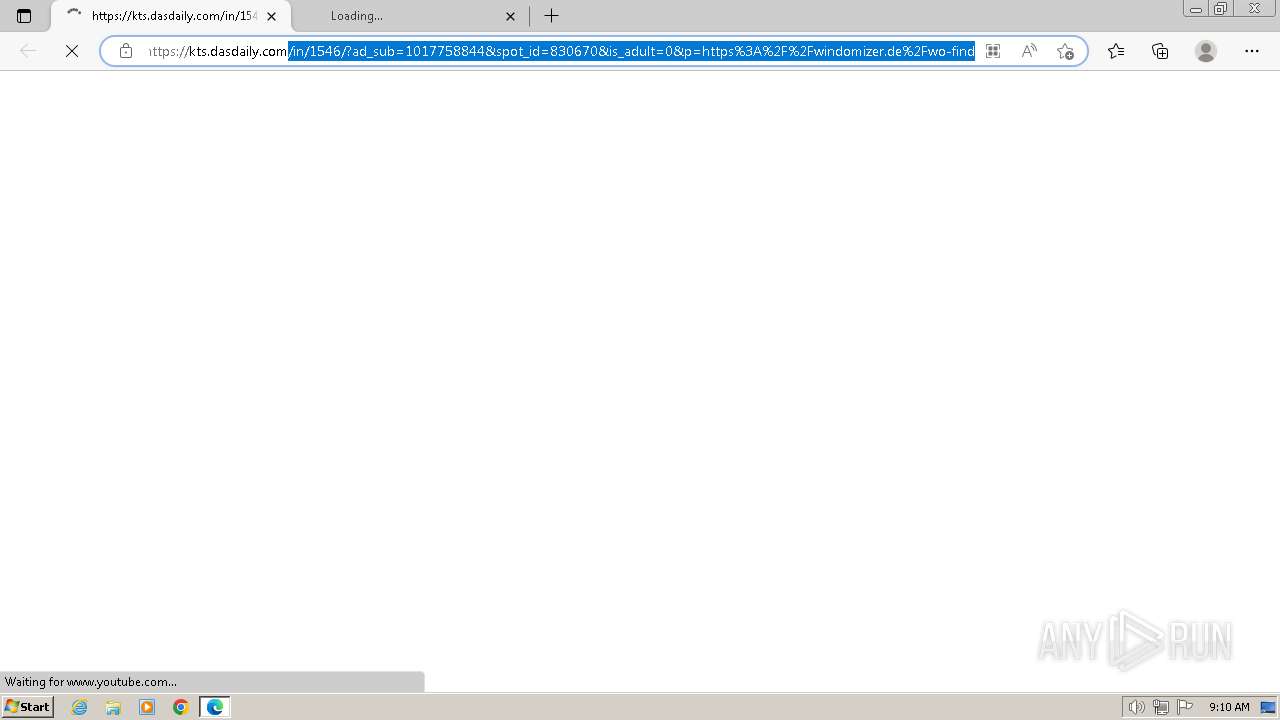Create QR code for this page
1280x720 pixels.
point(993,51)
